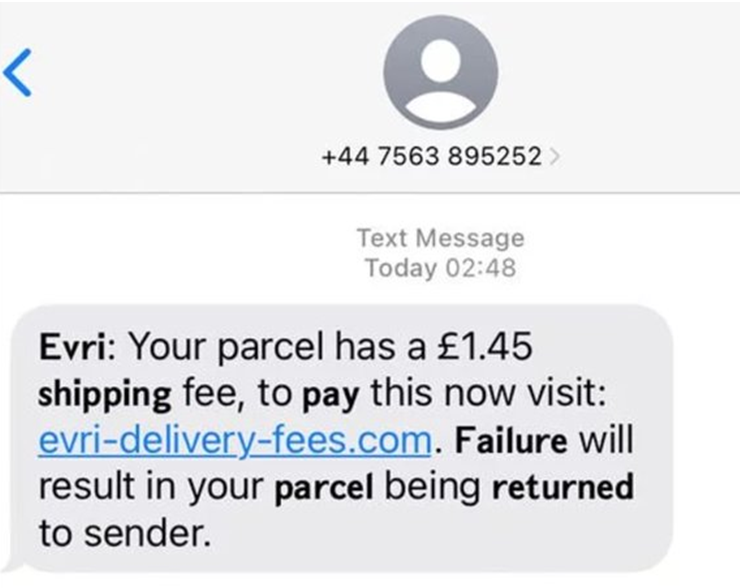Tap the +44 7563 895252 phone number
Image resolution: width=740 pixels, height=588 pixels.
431,156
